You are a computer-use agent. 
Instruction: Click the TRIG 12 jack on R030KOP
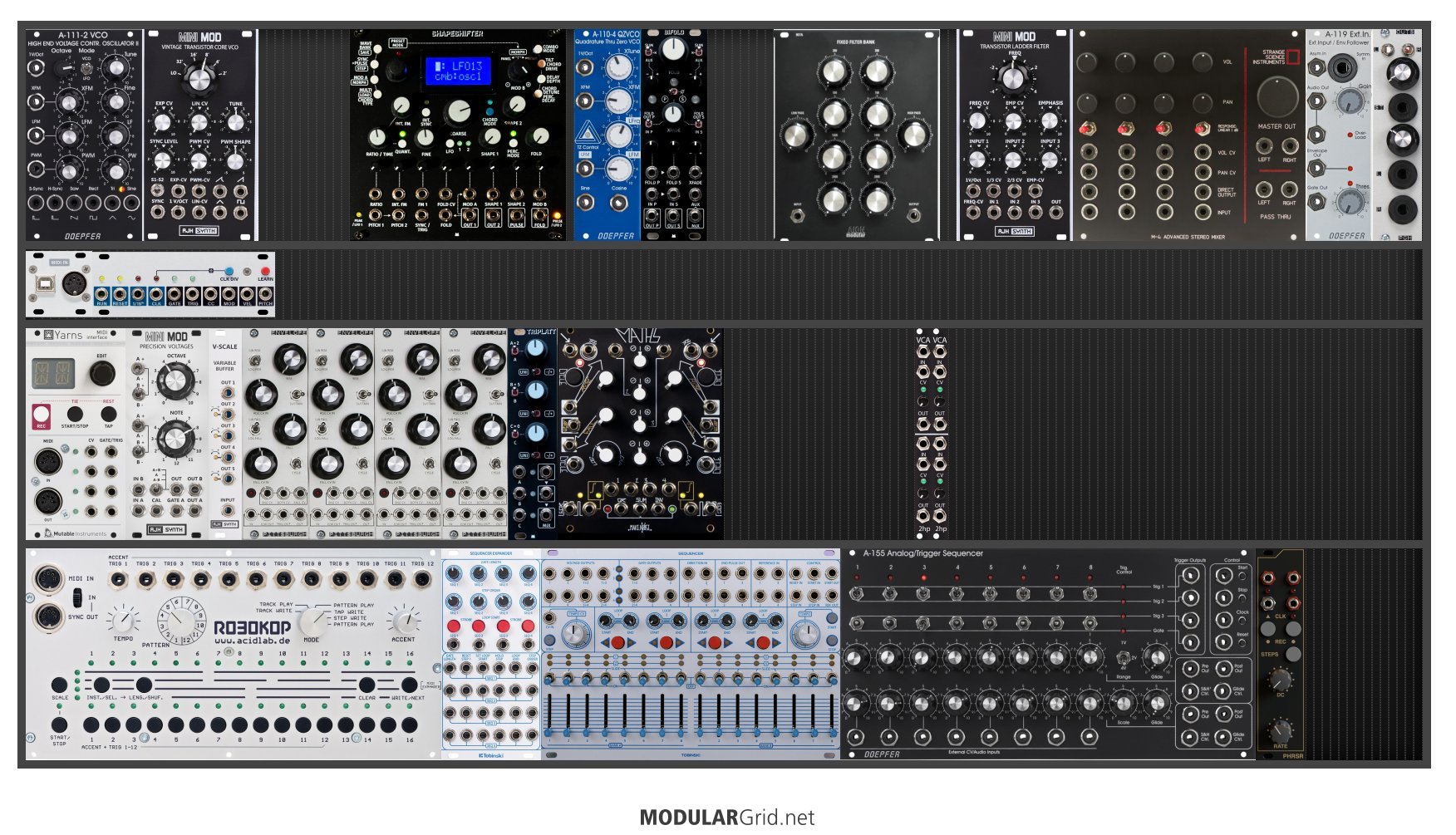click(423, 579)
